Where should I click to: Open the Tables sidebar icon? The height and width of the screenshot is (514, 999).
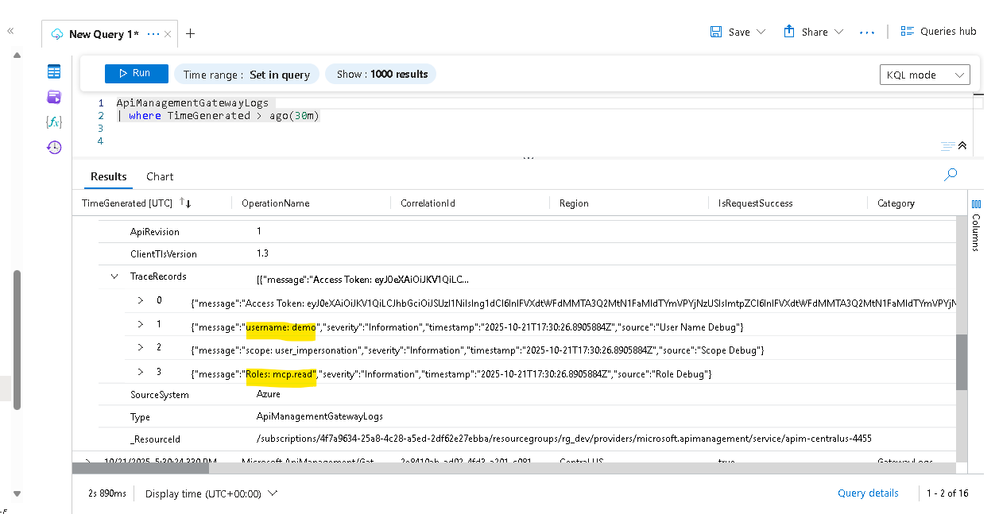pos(54,71)
